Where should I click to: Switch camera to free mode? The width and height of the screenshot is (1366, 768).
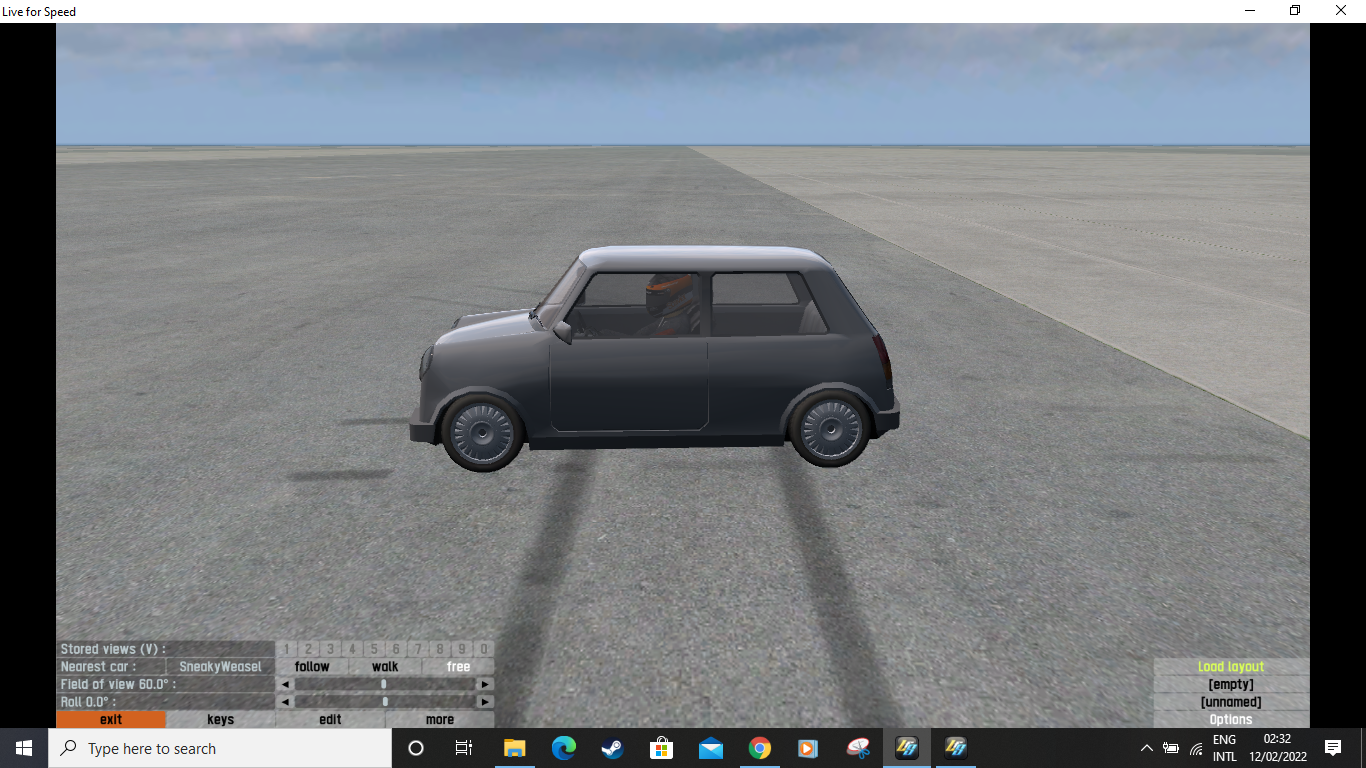[458, 667]
